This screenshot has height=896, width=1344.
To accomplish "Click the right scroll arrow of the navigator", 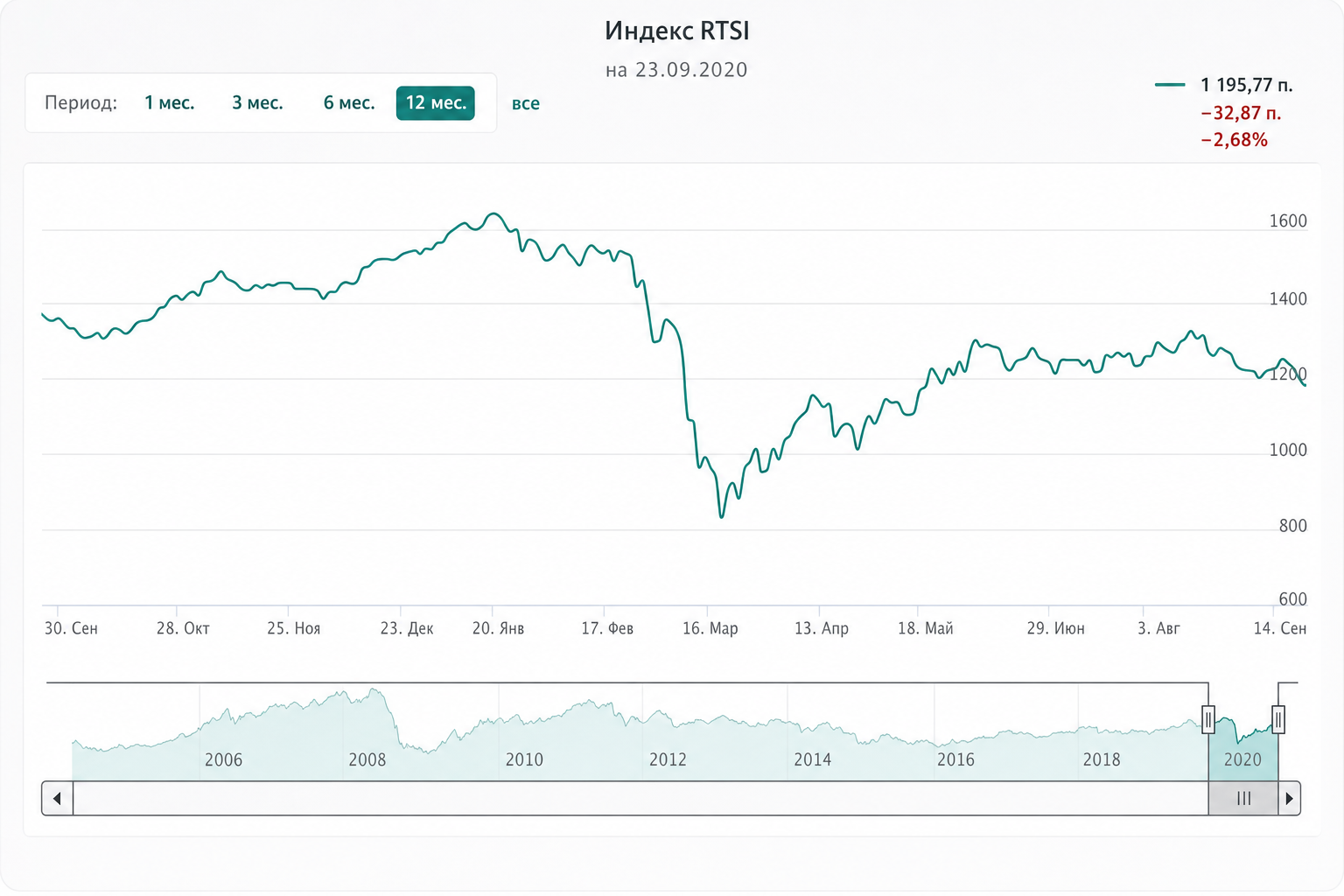I will 1289,798.
